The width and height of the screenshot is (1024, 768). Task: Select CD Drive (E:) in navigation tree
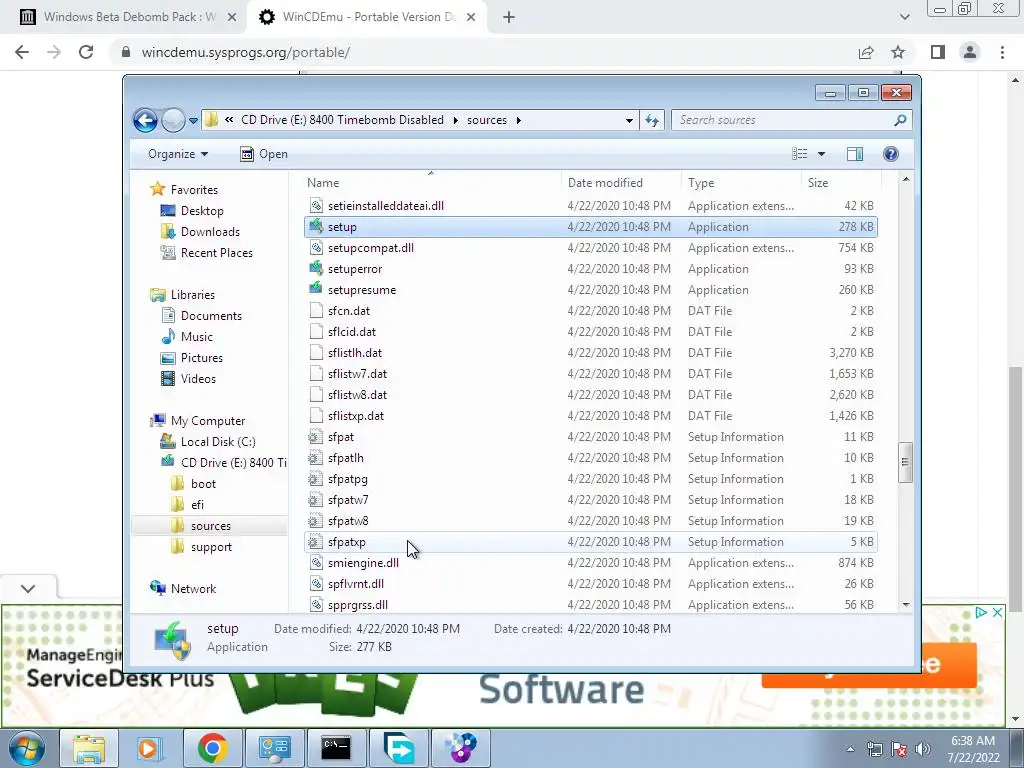(233, 462)
